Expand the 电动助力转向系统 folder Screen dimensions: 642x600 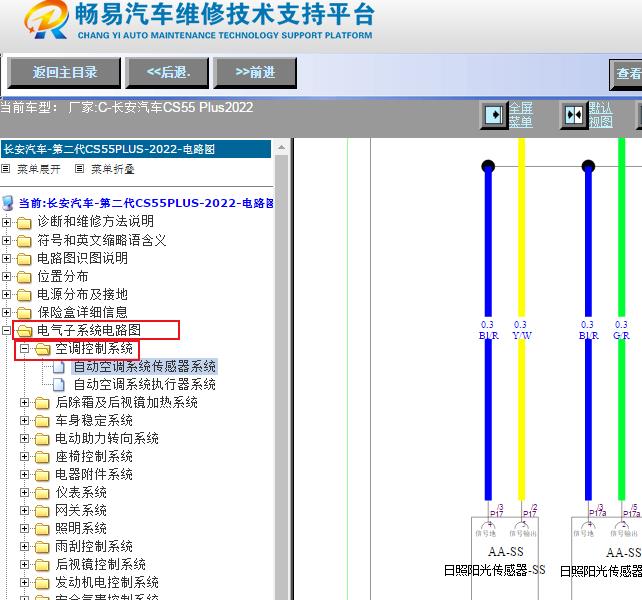click(25, 439)
